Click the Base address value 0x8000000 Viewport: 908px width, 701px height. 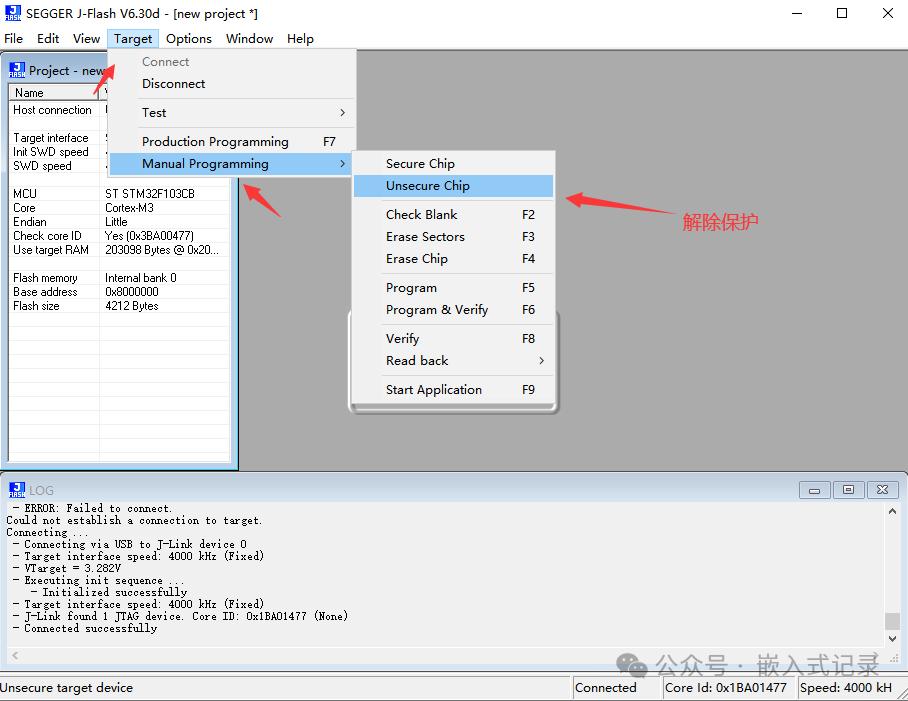pos(131,292)
